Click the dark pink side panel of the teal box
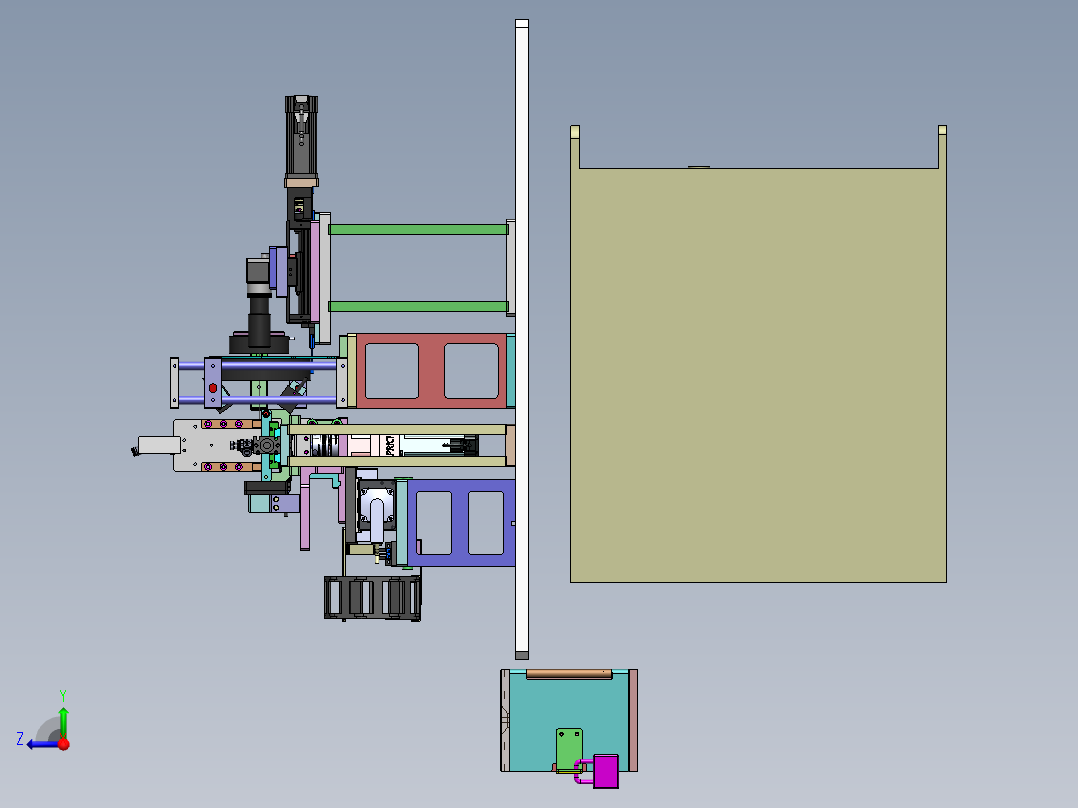 click(x=633, y=720)
